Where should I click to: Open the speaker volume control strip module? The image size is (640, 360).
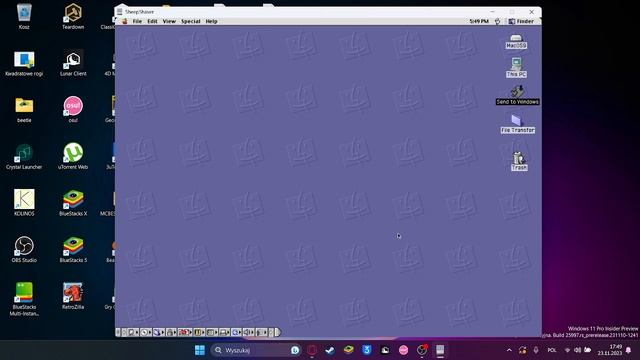tap(248, 332)
